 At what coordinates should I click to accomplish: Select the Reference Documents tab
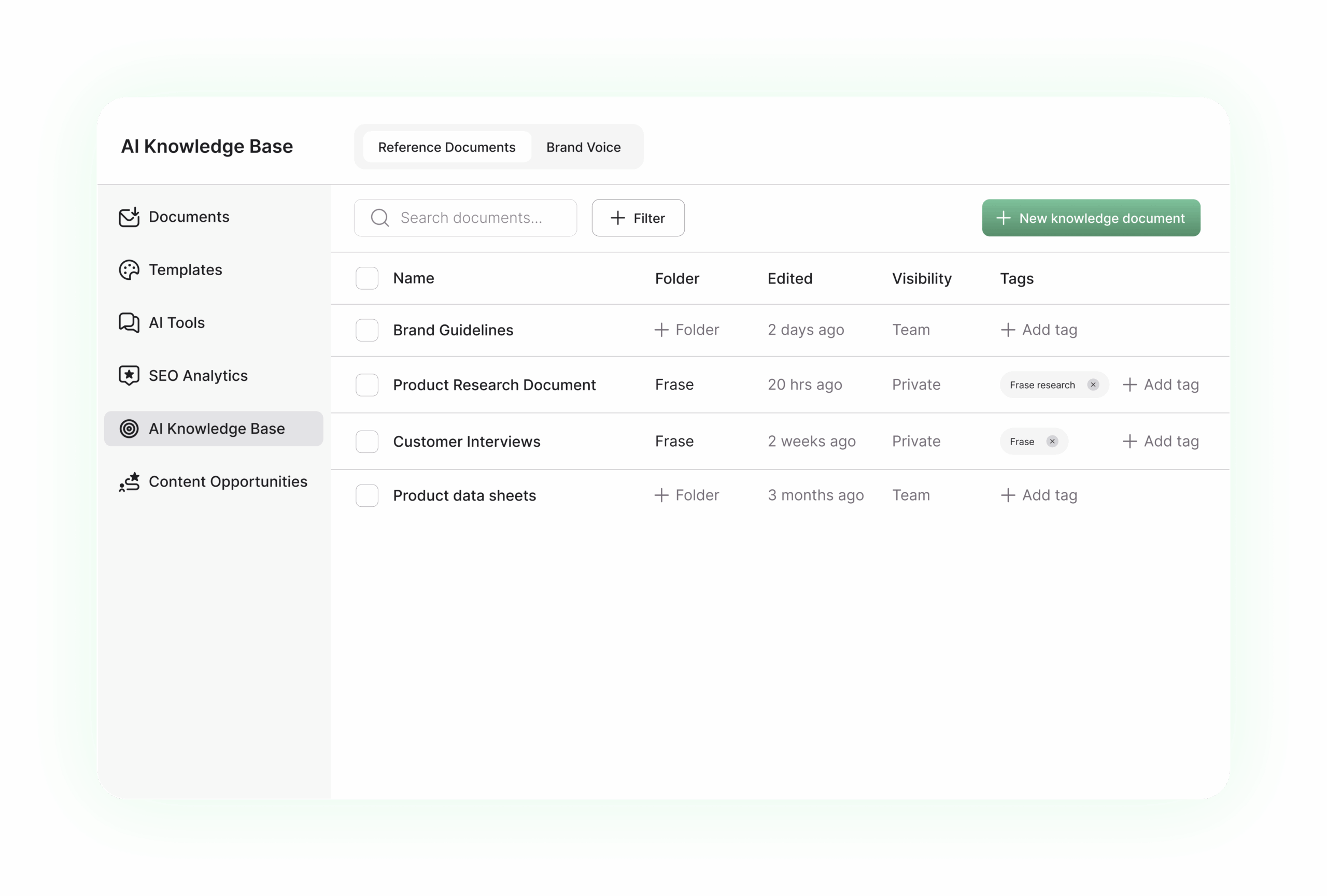[x=446, y=147]
